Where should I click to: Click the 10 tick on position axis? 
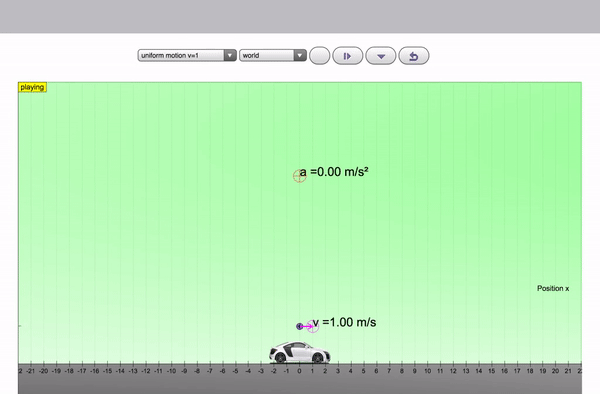coord(427,371)
